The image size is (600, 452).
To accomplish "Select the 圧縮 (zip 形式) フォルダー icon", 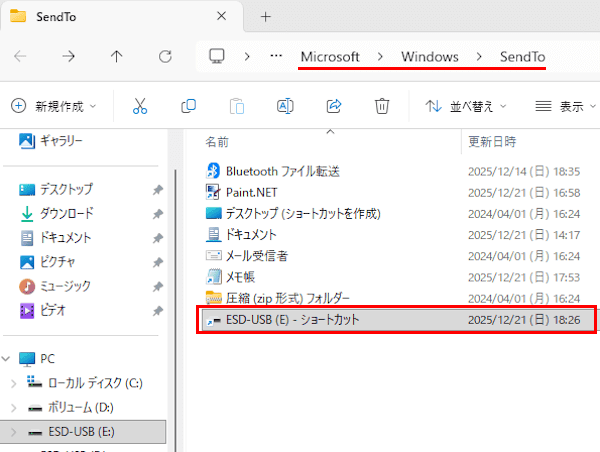I will (x=214, y=297).
